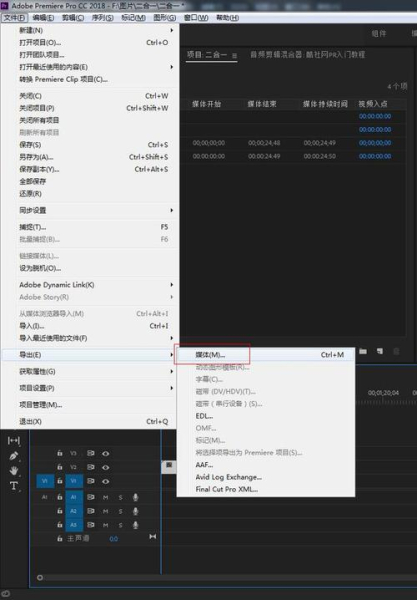Select the Pen tool
The width and height of the screenshot is (417, 600).
14,456
